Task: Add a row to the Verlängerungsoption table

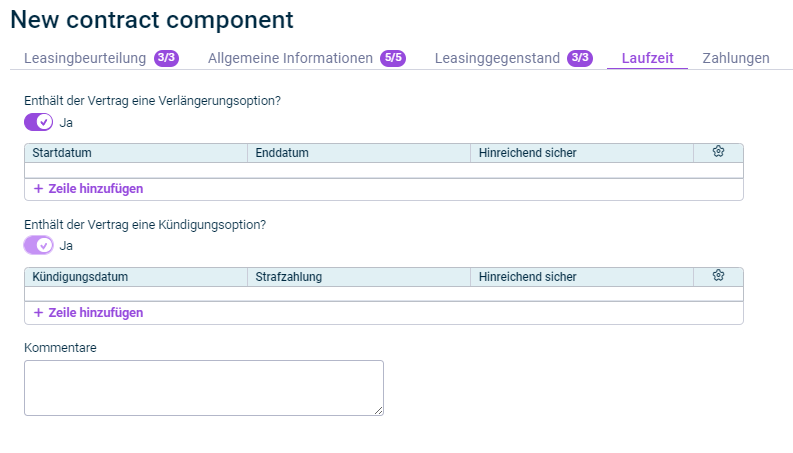Action: point(89,189)
